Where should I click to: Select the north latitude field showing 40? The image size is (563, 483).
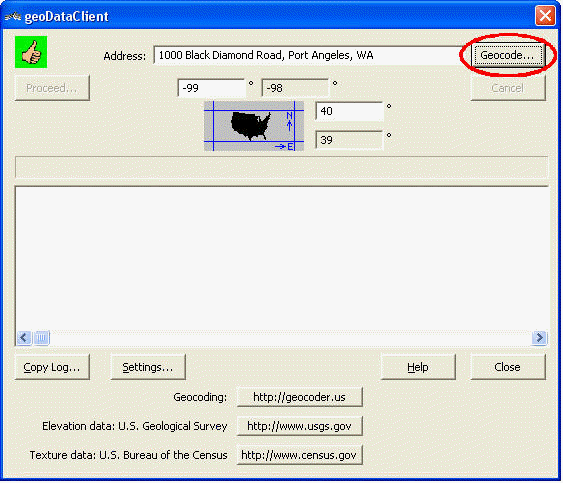(349, 111)
